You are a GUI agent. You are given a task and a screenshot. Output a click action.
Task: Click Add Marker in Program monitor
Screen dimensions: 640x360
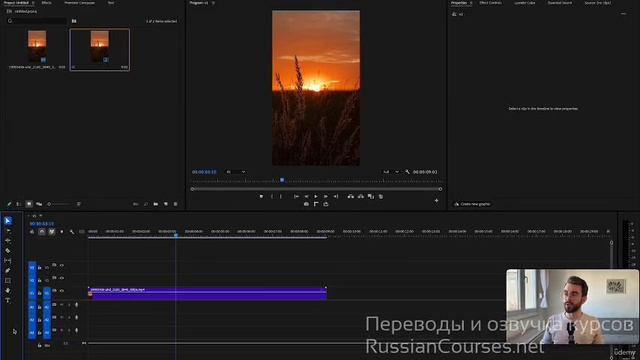click(261, 196)
